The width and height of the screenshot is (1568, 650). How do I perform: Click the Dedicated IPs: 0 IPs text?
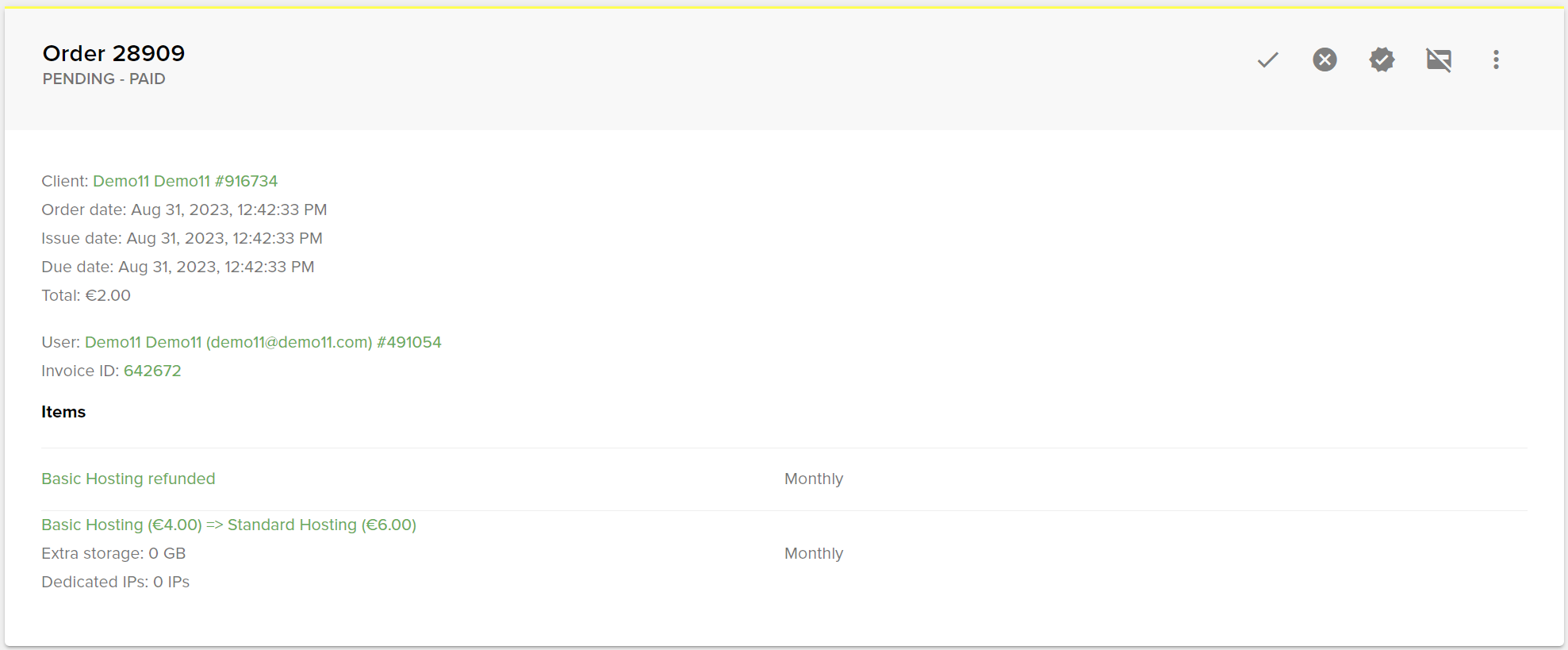pos(115,582)
